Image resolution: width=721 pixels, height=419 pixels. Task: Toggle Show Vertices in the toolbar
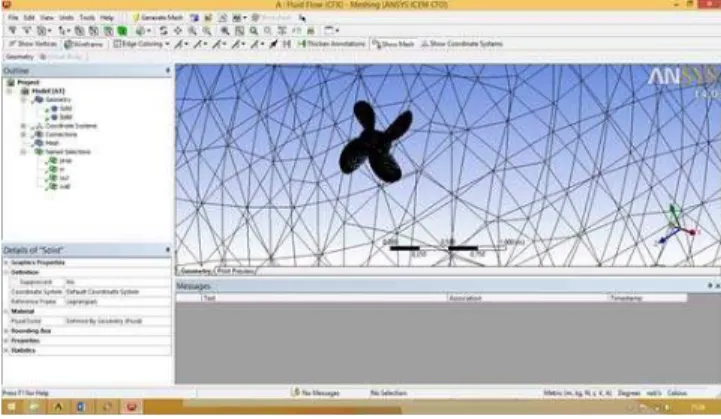pyautogui.click(x=33, y=44)
